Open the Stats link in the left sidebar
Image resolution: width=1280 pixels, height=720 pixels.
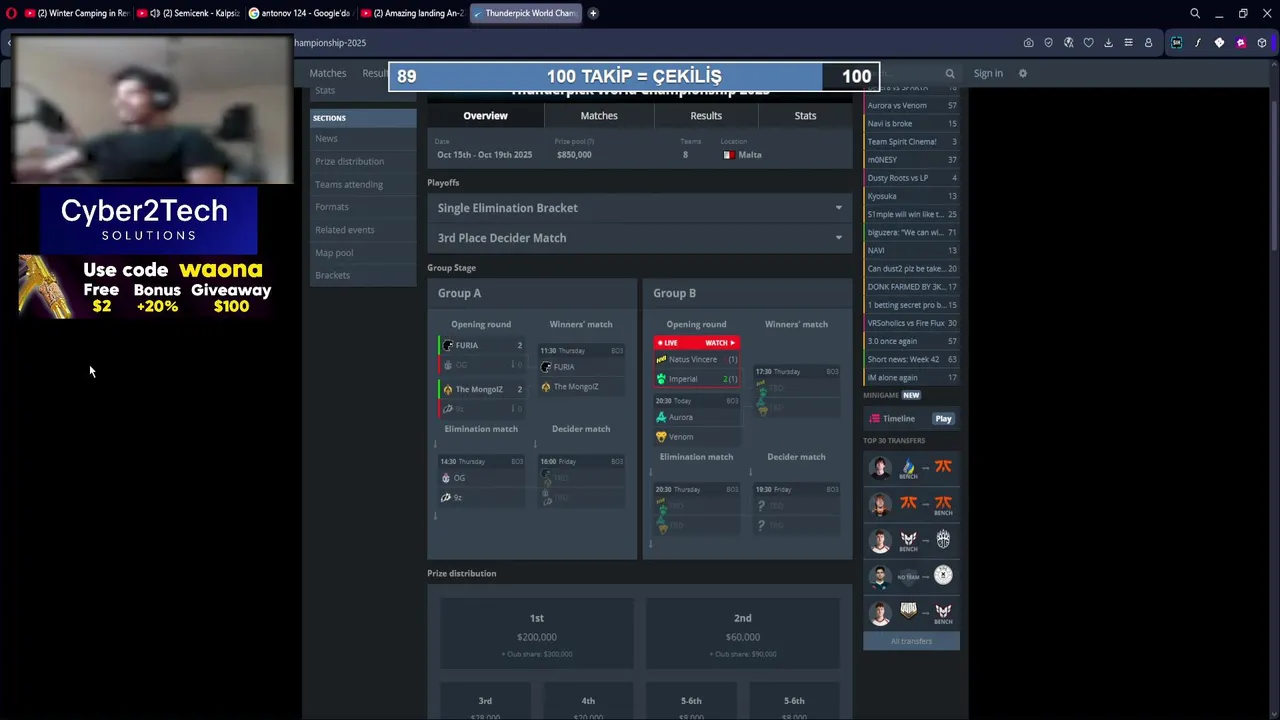325,91
